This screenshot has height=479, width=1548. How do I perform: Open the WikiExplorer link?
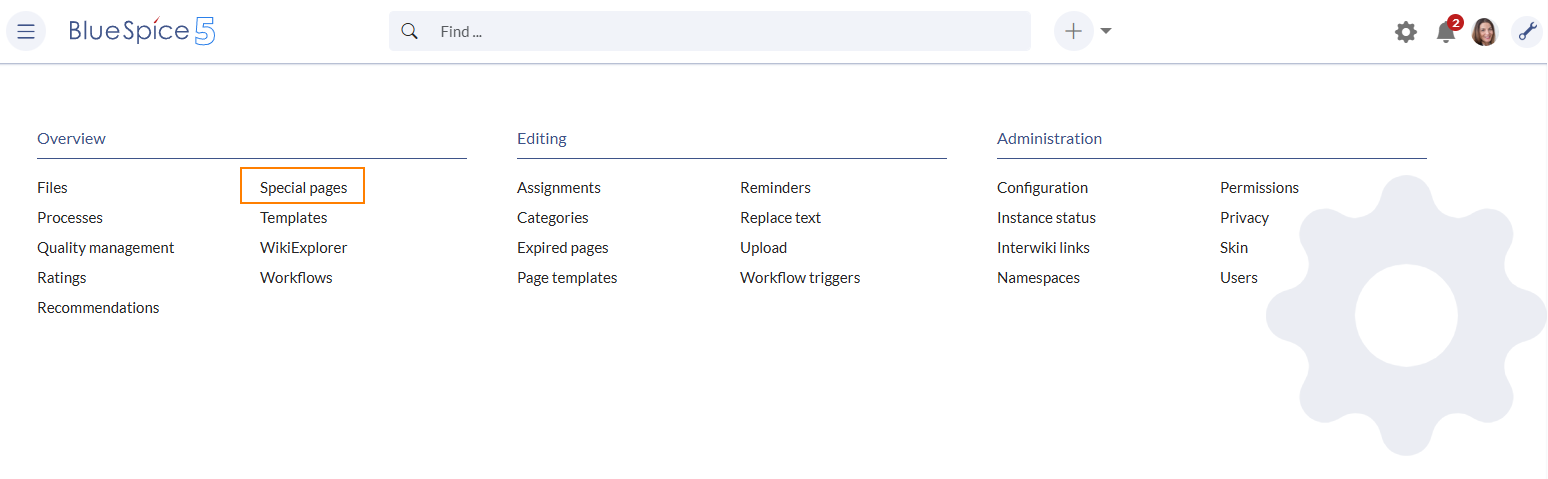tap(304, 247)
